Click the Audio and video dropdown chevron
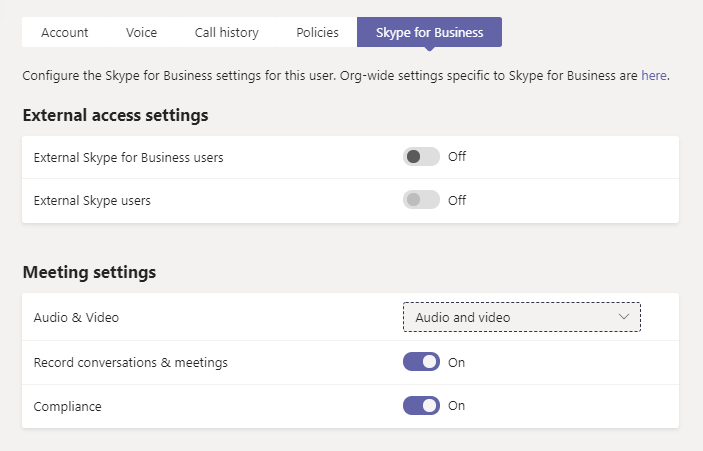The height and width of the screenshot is (451, 703). tap(624, 317)
